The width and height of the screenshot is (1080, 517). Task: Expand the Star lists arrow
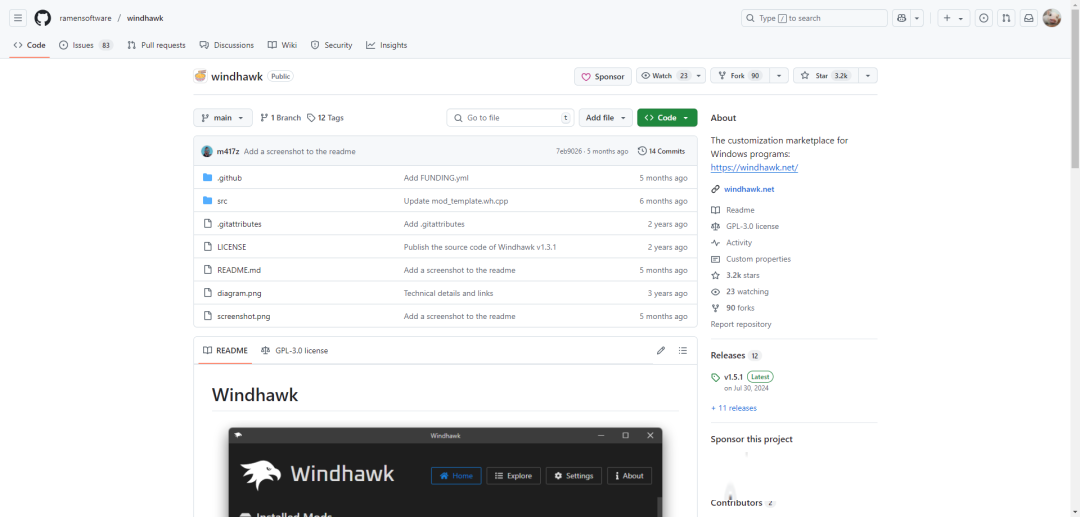pos(867,76)
